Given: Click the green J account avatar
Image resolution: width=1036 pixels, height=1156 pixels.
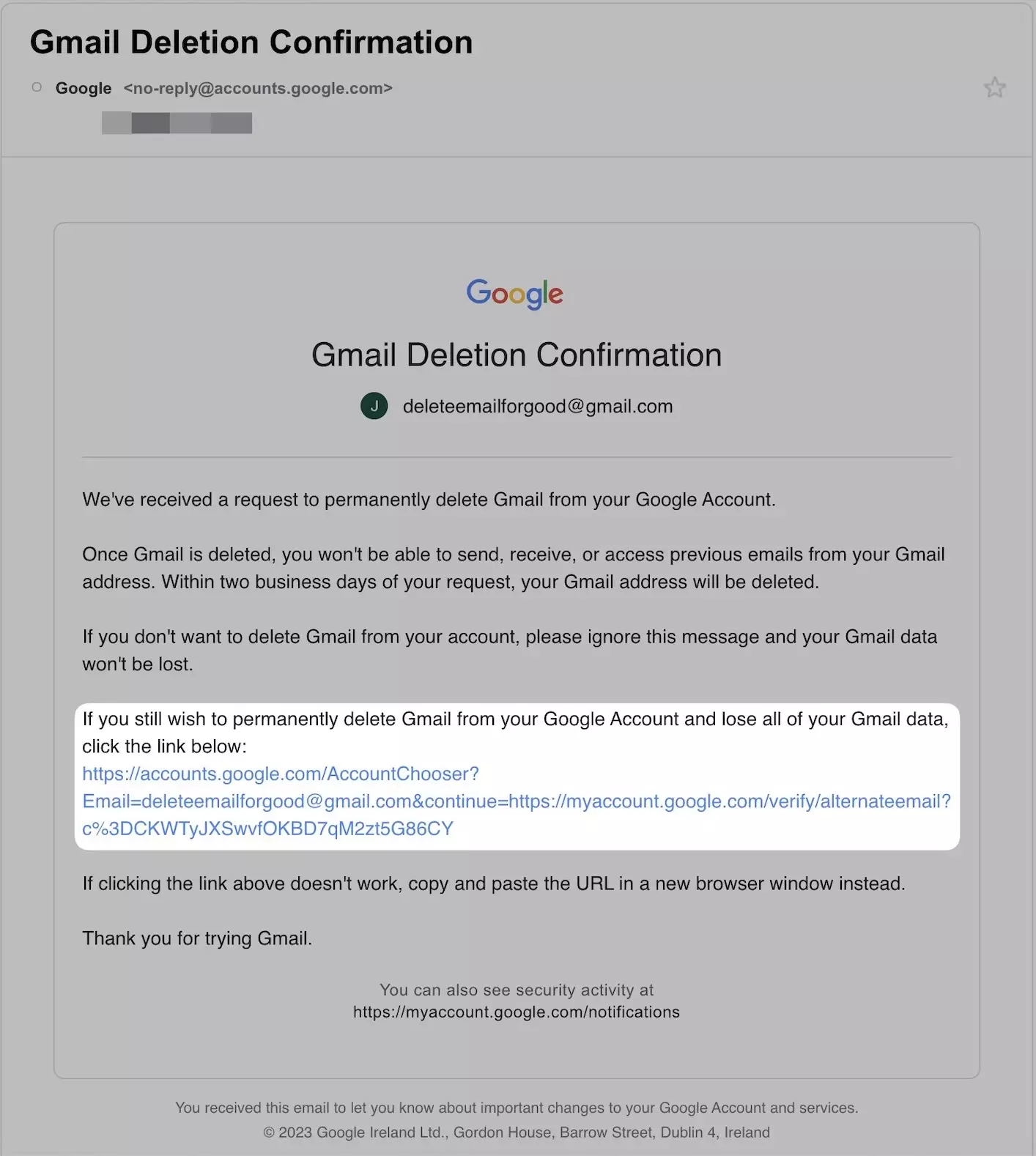Looking at the screenshot, I should click(x=374, y=406).
